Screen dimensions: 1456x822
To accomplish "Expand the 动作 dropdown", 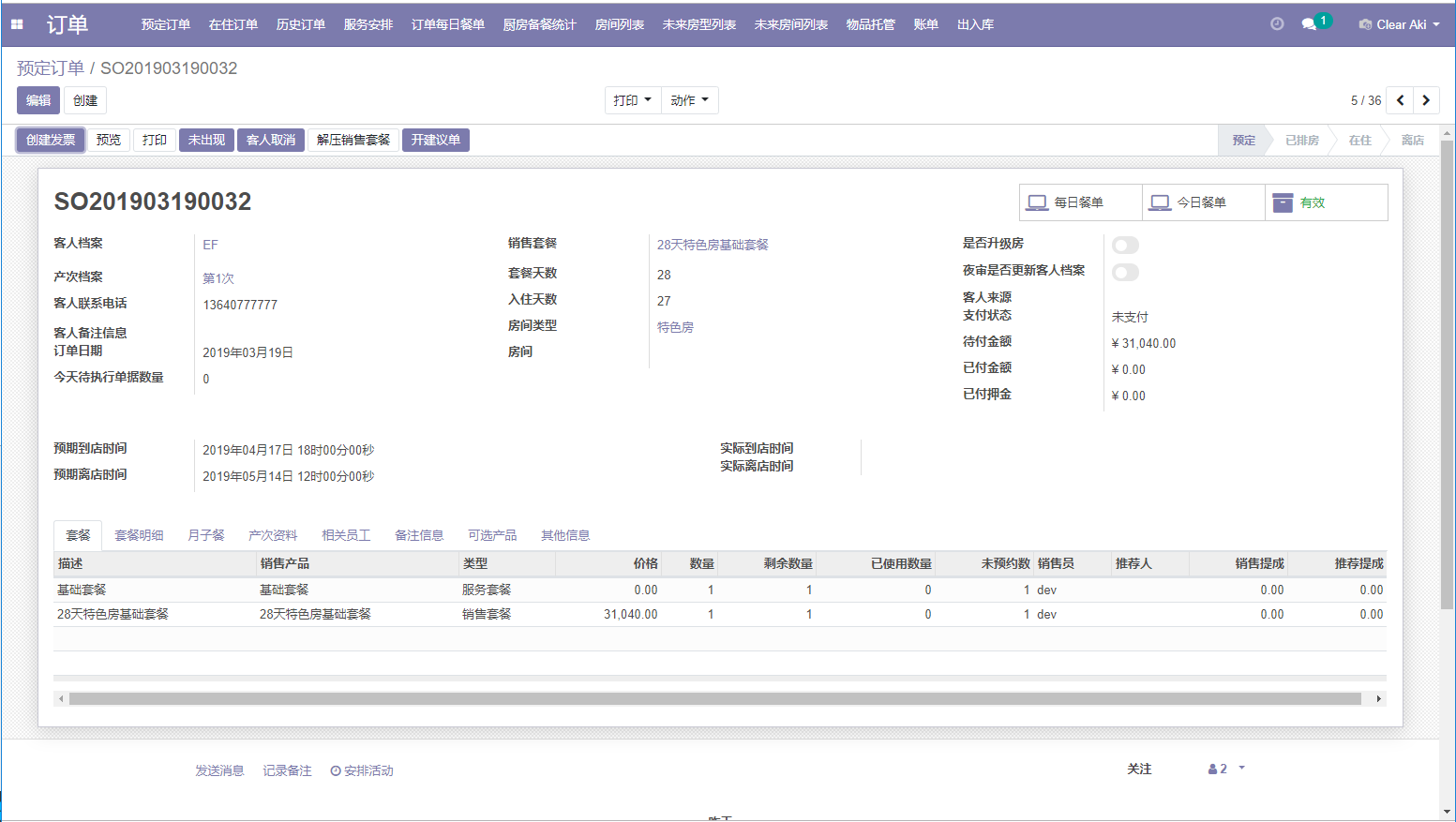I will coord(690,100).
